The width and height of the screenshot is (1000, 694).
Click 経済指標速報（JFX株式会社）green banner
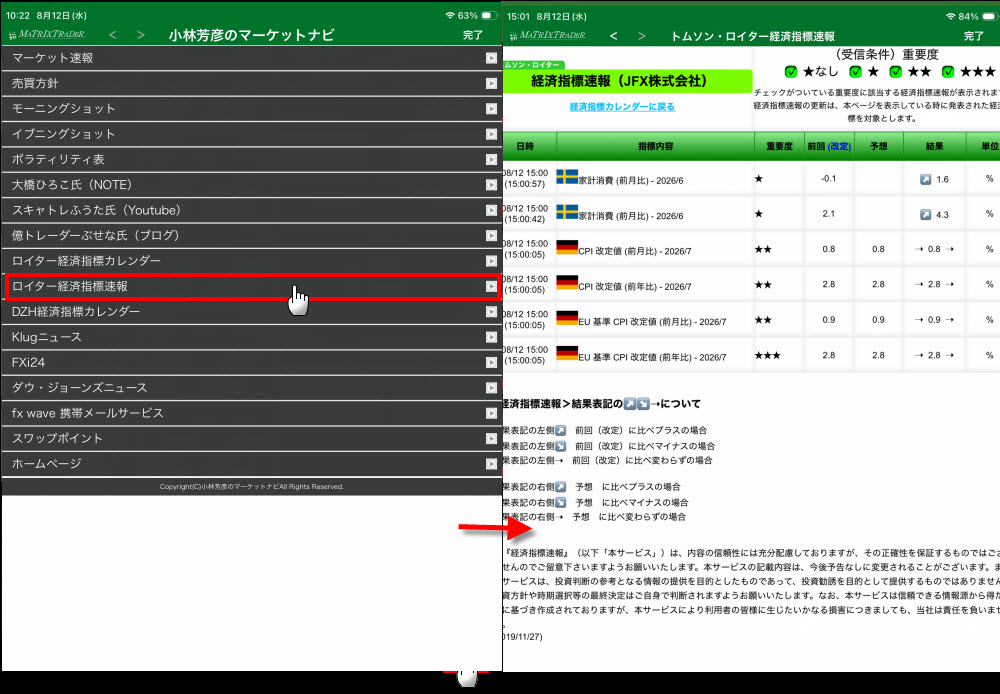(x=628, y=81)
